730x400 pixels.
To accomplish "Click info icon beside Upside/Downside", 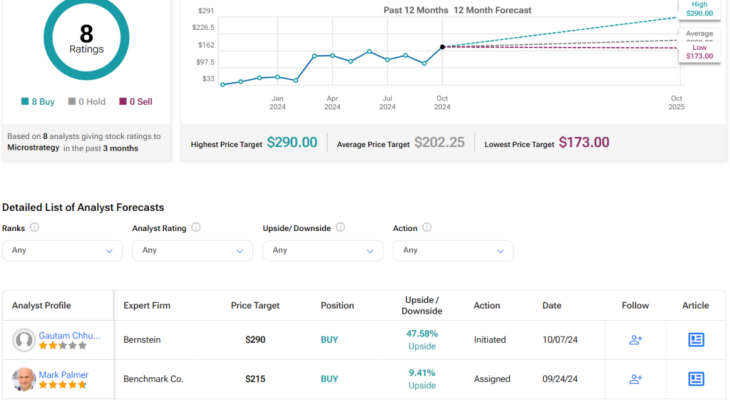I will point(340,227).
